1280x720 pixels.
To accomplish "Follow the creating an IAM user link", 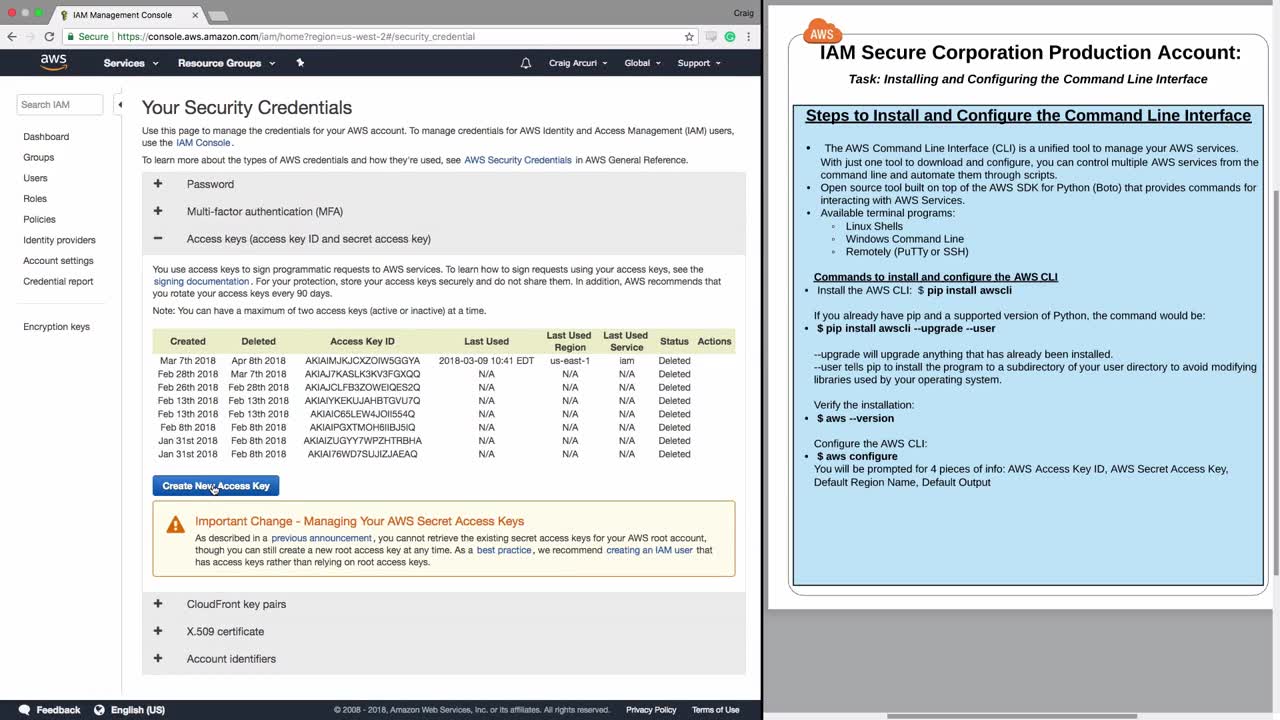I will 649,550.
